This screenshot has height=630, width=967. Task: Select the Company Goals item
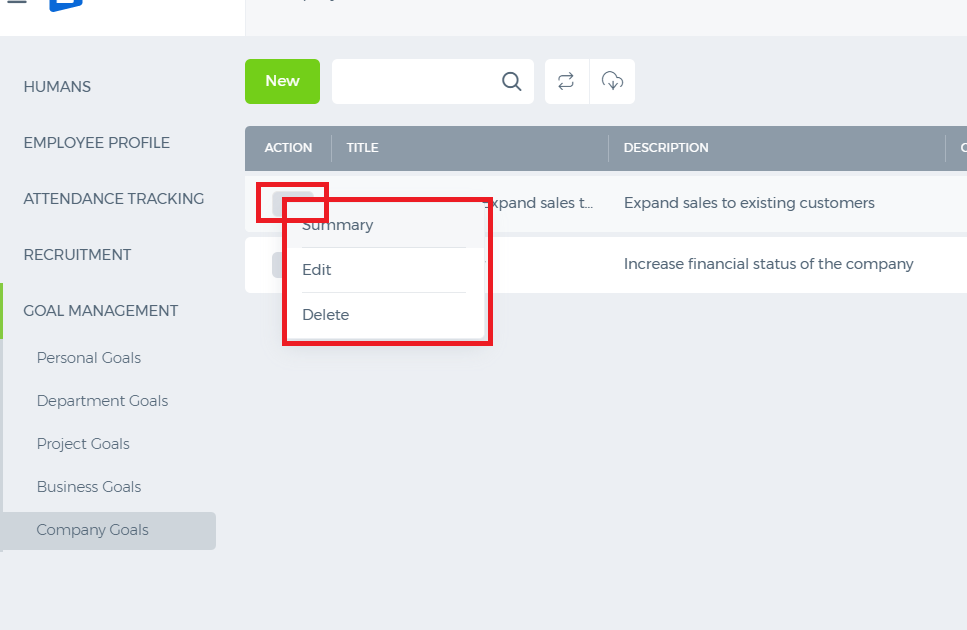(x=109, y=531)
